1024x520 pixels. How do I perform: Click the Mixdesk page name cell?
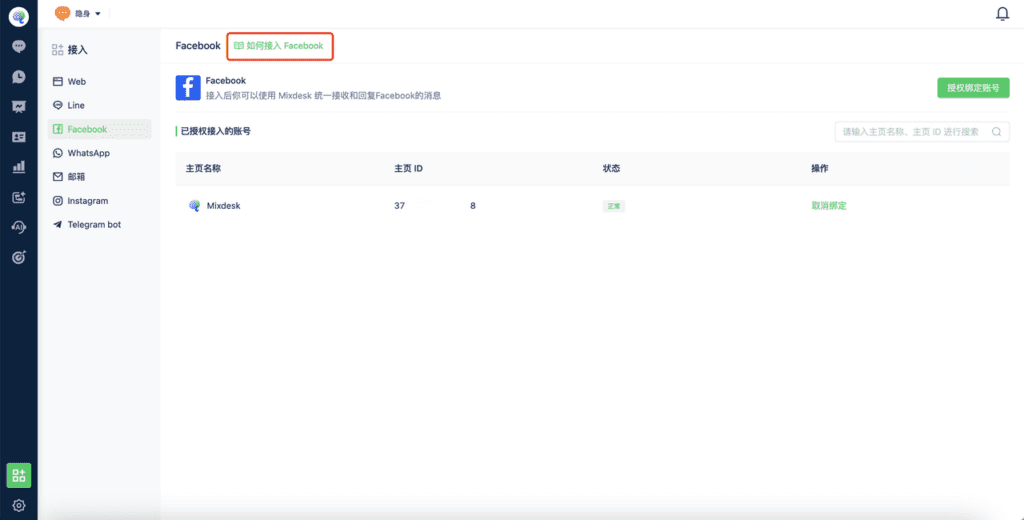(x=223, y=206)
